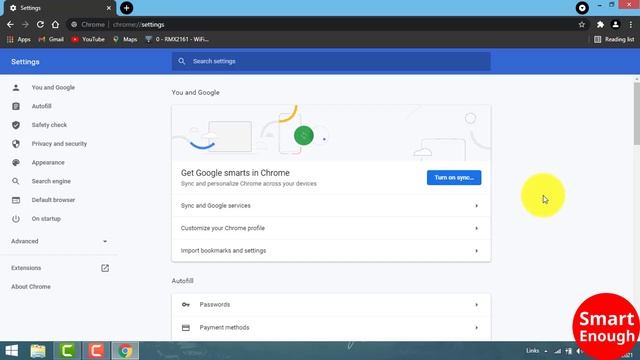Reload the settings page

pyautogui.click(x=40, y=24)
